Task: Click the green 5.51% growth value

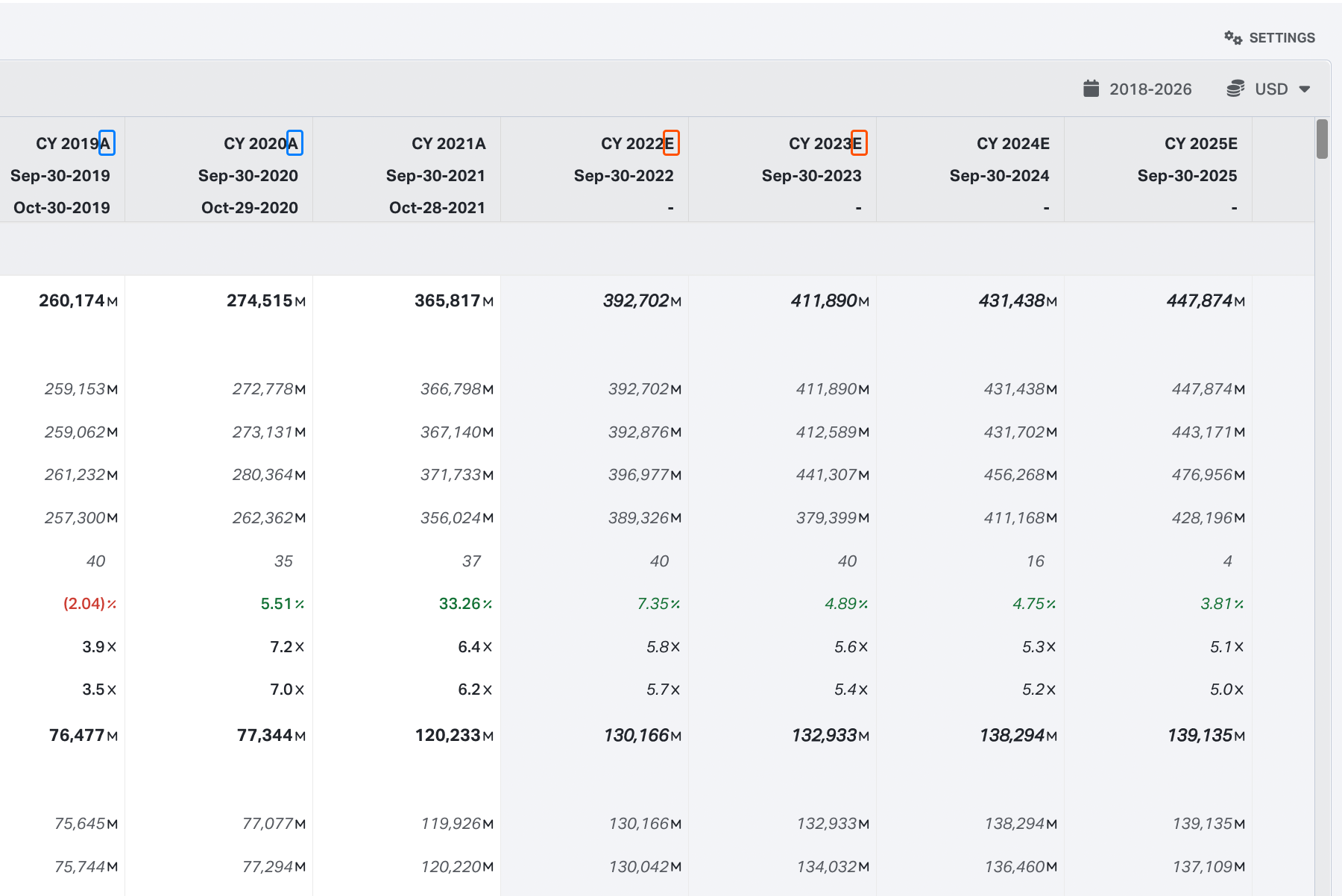Action: point(283,604)
